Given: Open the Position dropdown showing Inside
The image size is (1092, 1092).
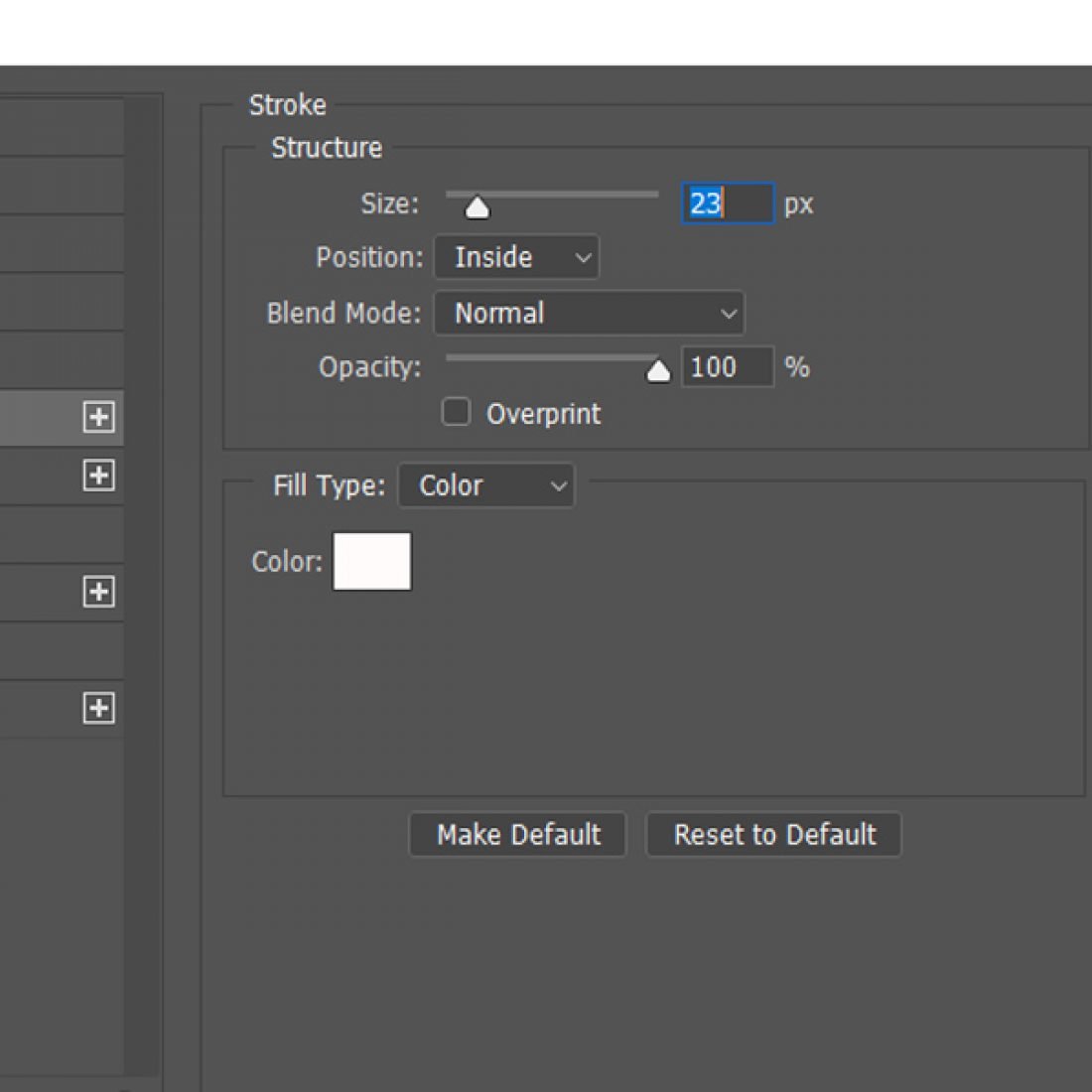Looking at the screenshot, I should [x=516, y=257].
